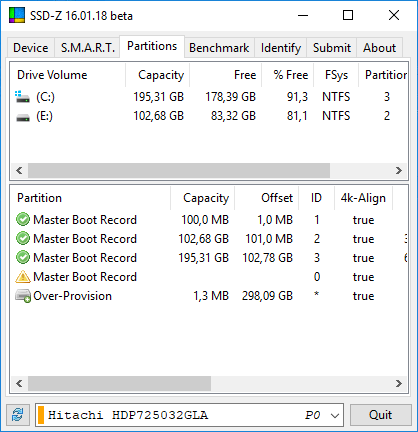Sort volumes by Capacity column header
Image resolution: width=418 pixels, height=432 pixels.
(x=158, y=75)
